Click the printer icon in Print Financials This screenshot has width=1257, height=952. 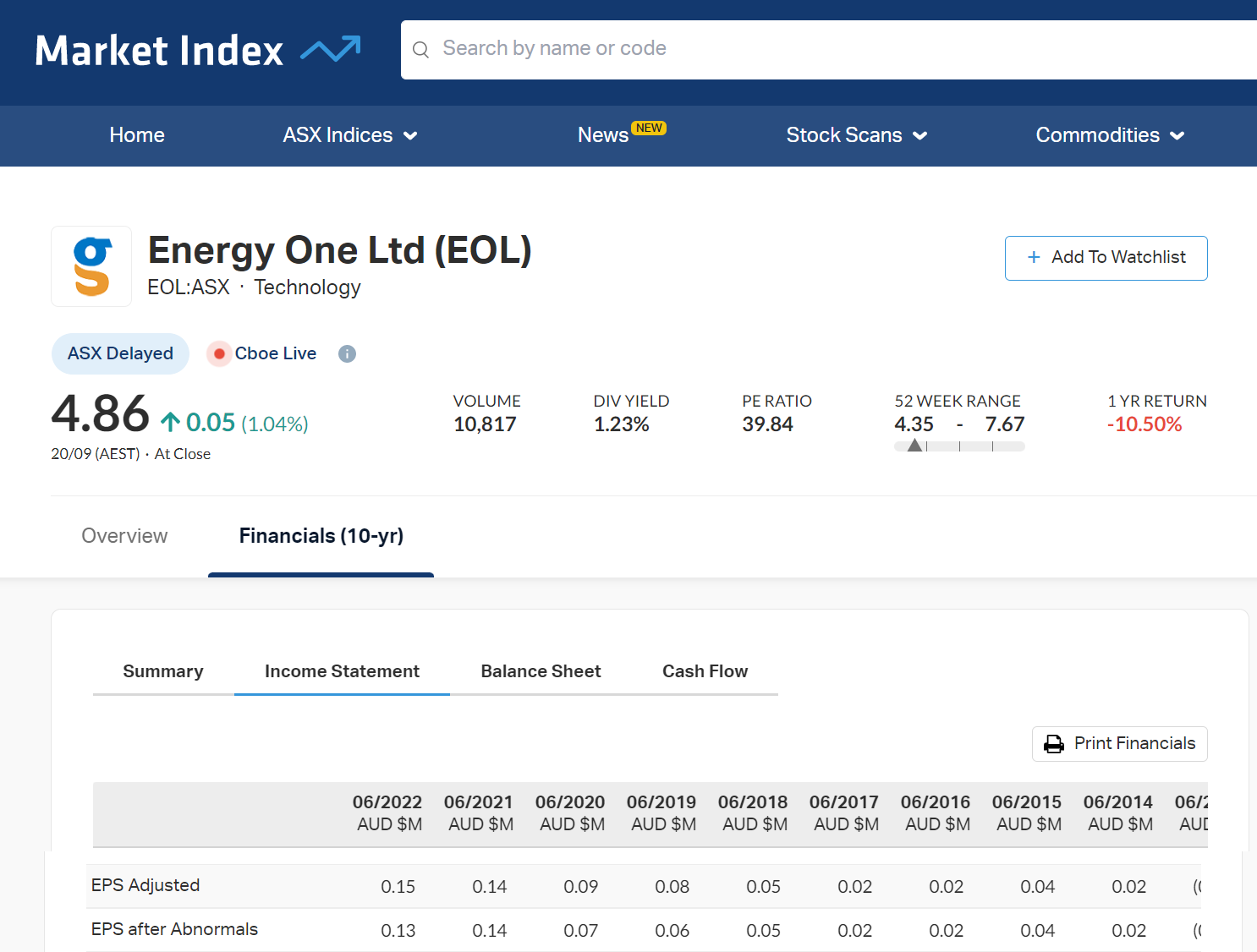(x=1054, y=744)
